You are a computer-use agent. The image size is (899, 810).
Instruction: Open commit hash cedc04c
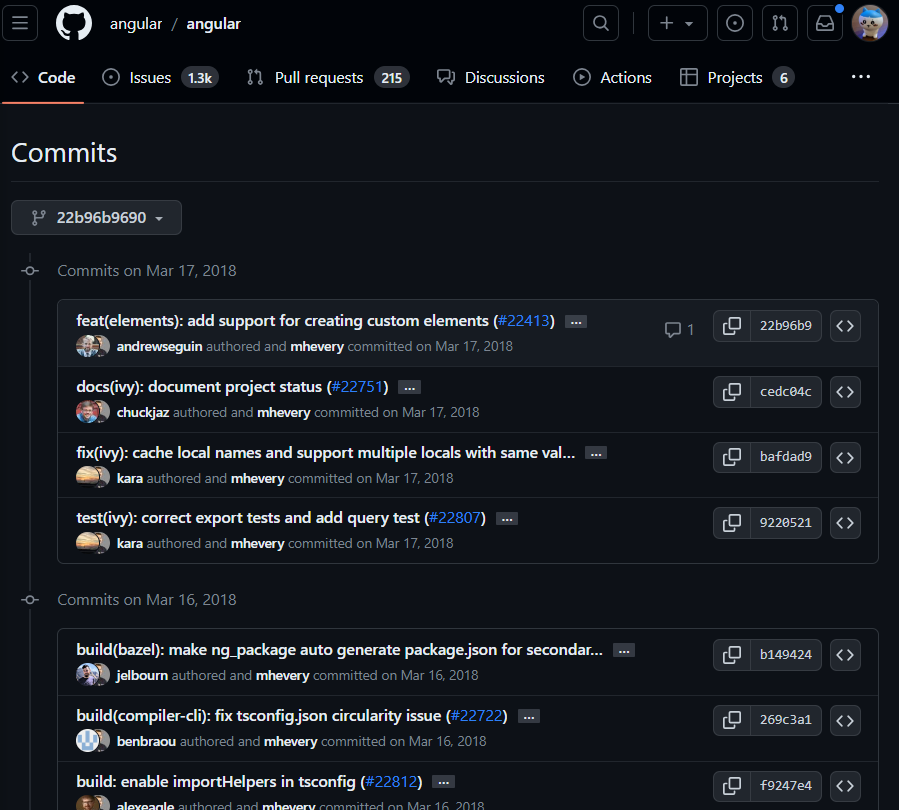[785, 392]
